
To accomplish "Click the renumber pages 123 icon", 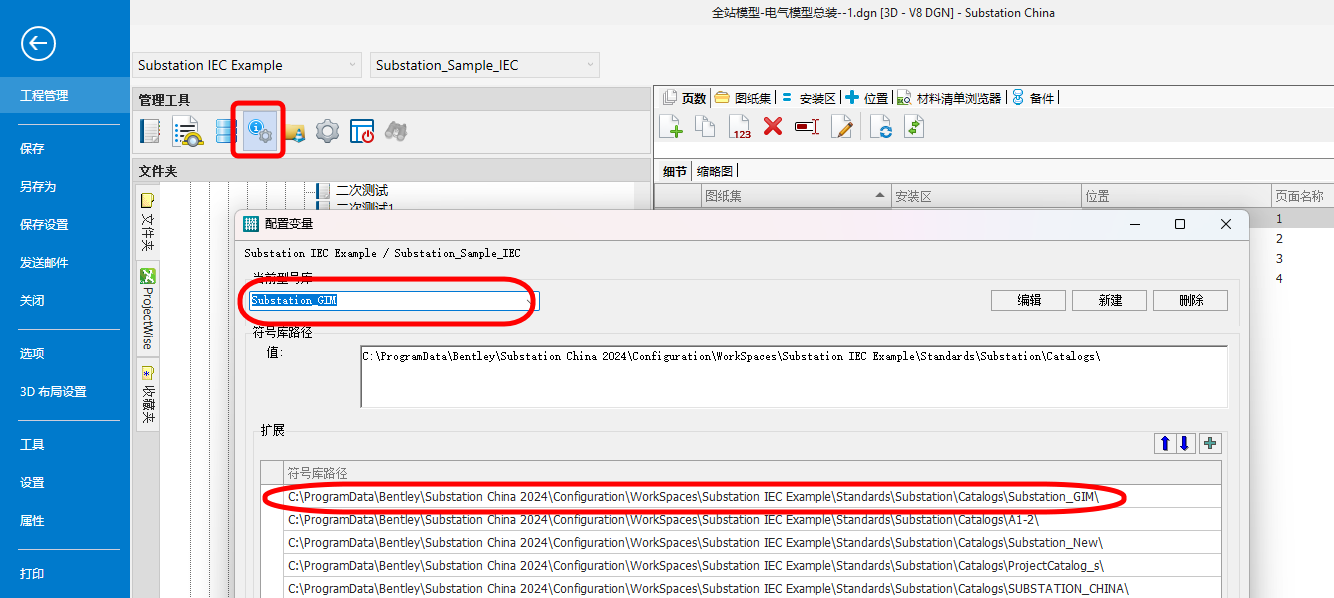I will click(740, 126).
